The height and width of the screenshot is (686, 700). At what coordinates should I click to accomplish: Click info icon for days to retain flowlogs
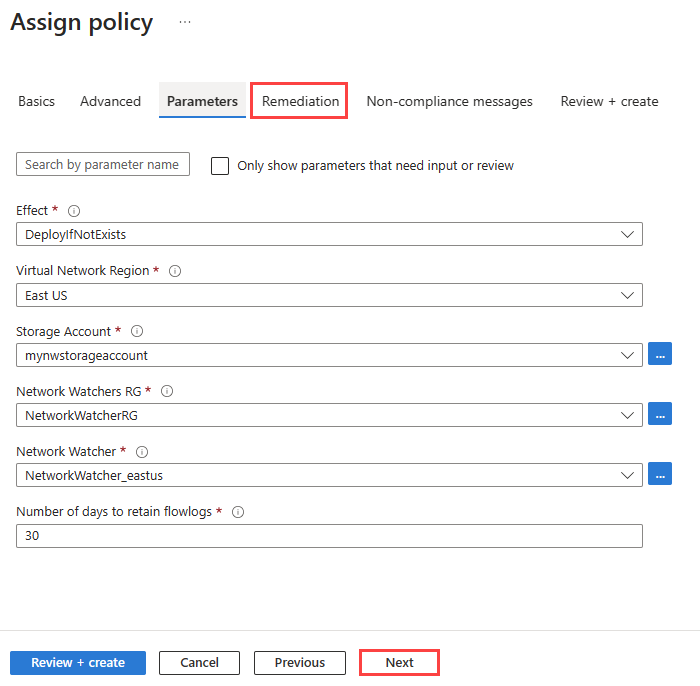point(238,512)
